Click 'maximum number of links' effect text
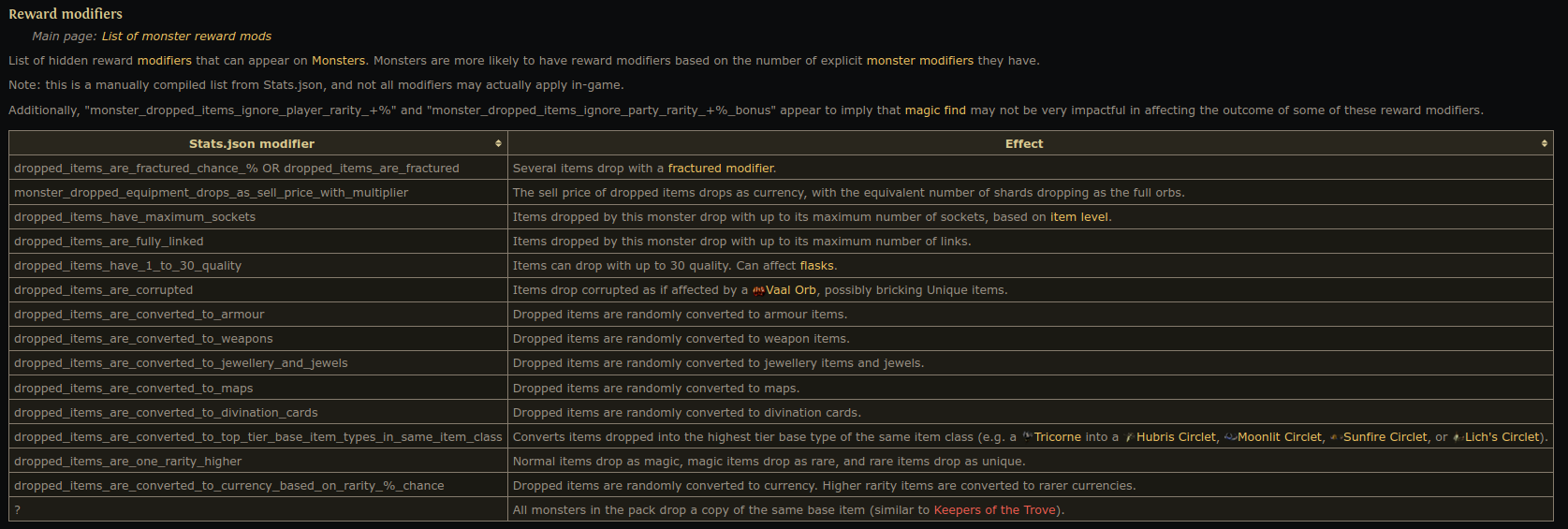Viewport: 1568px width, 529px height. [x=742, y=242]
